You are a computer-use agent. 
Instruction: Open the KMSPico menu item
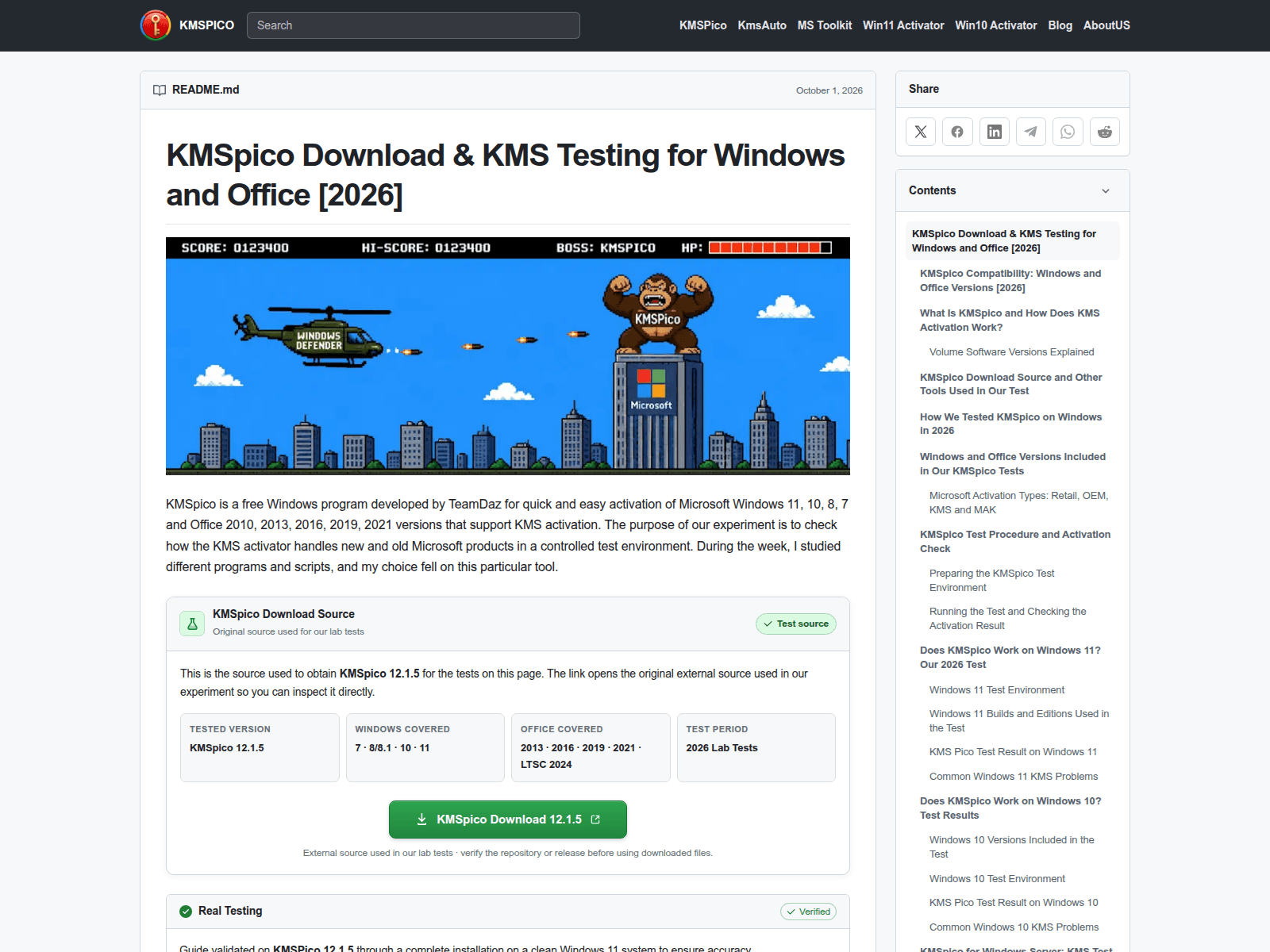tap(702, 25)
